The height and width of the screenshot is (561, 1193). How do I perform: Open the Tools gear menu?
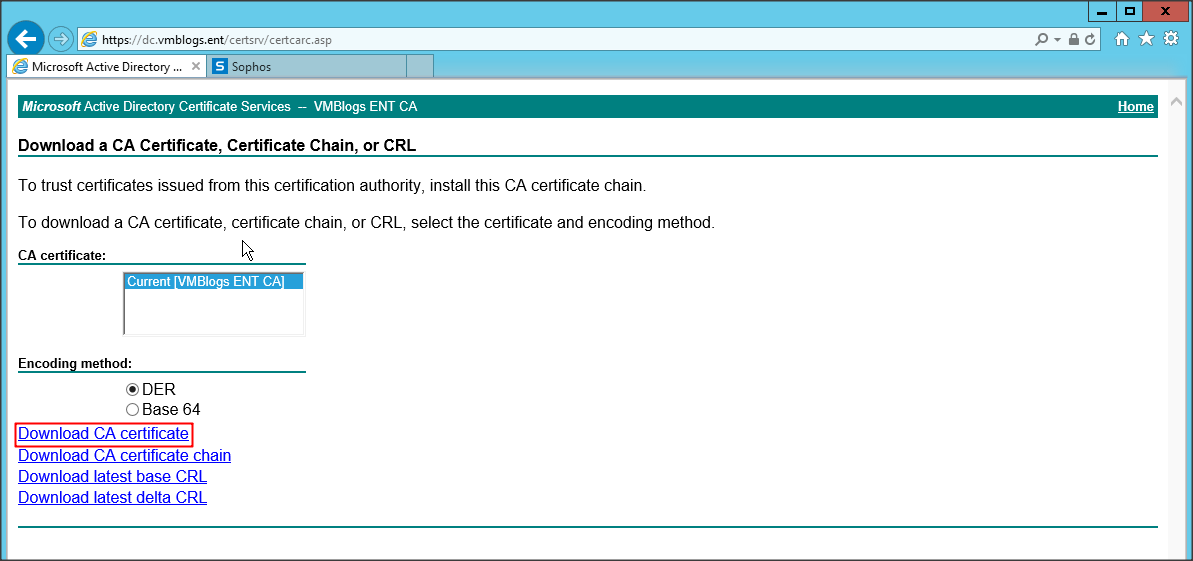click(x=1170, y=39)
